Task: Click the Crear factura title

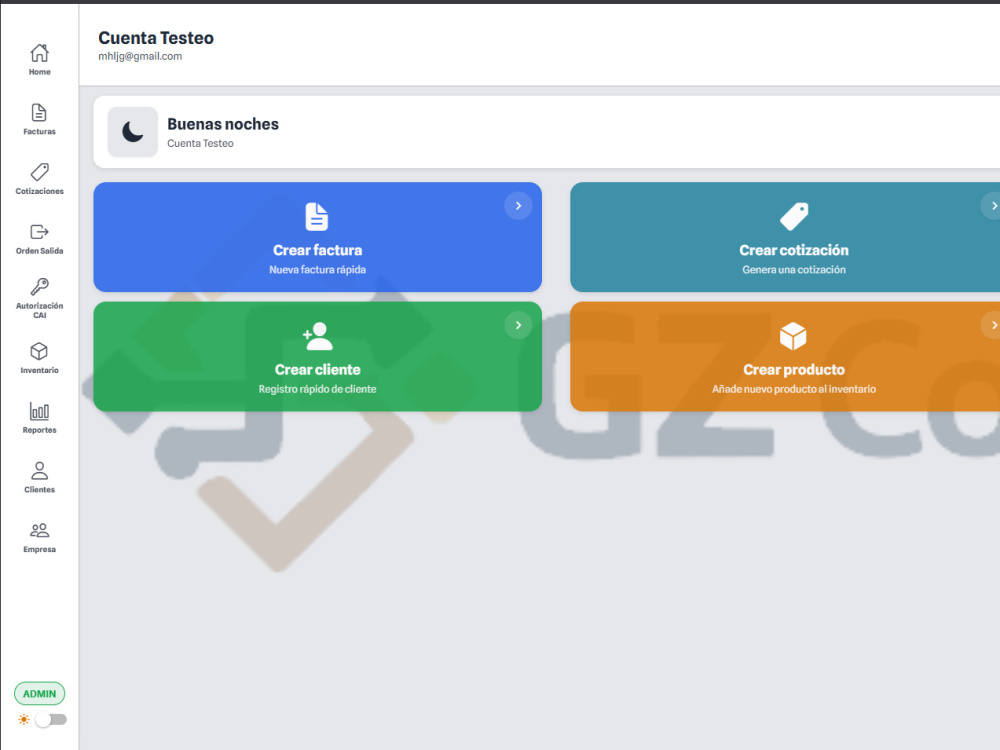Action: (318, 250)
